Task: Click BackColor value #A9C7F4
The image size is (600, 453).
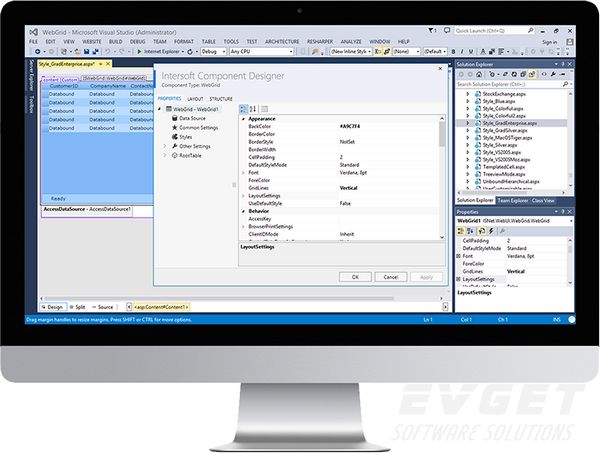Action: coord(350,126)
